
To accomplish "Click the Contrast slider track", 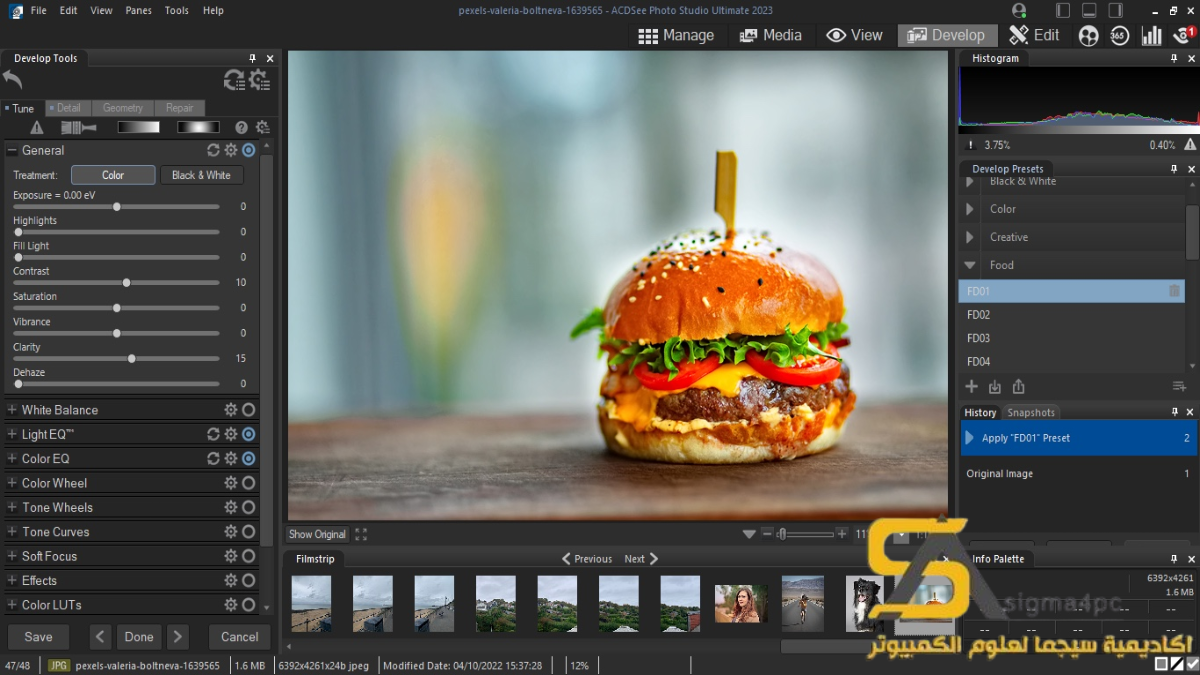I will click(116, 283).
